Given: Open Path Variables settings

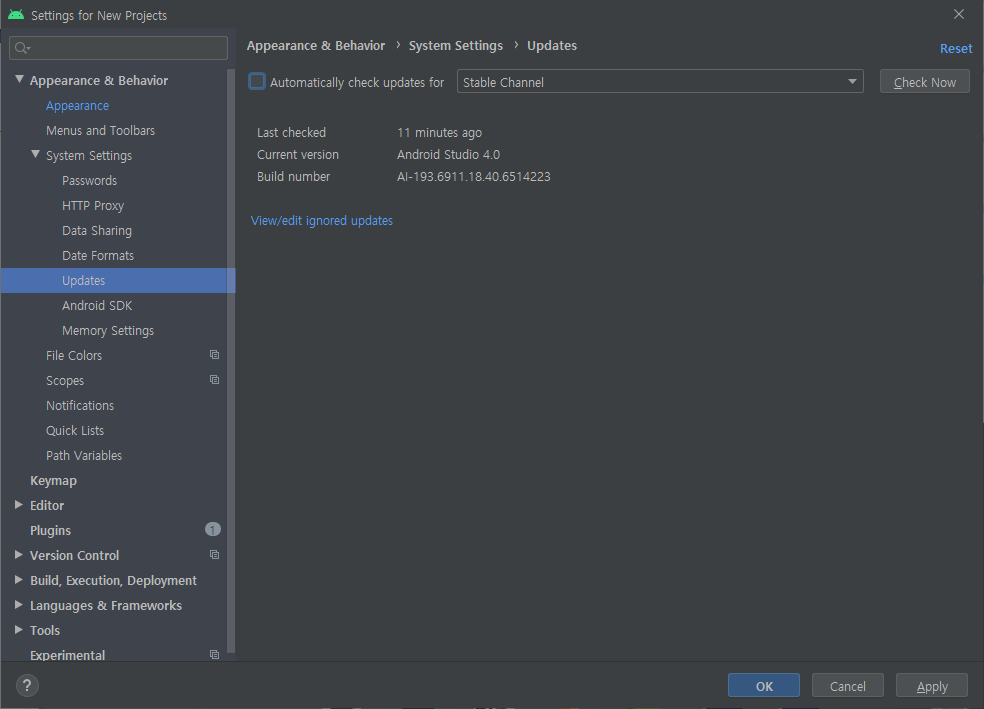Looking at the screenshot, I should [84, 456].
